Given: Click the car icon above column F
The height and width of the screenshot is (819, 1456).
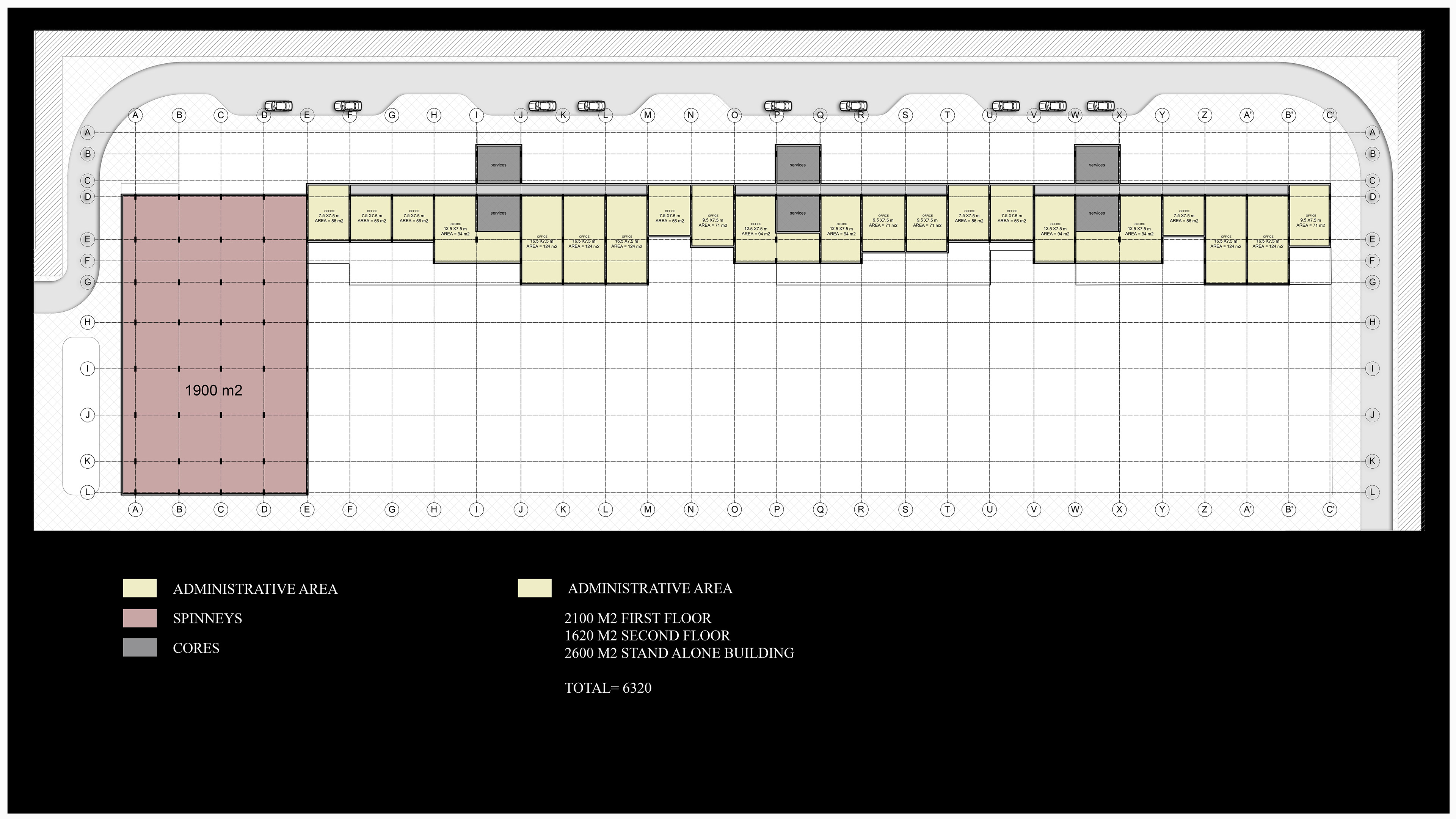Looking at the screenshot, I should click(348, 106).
